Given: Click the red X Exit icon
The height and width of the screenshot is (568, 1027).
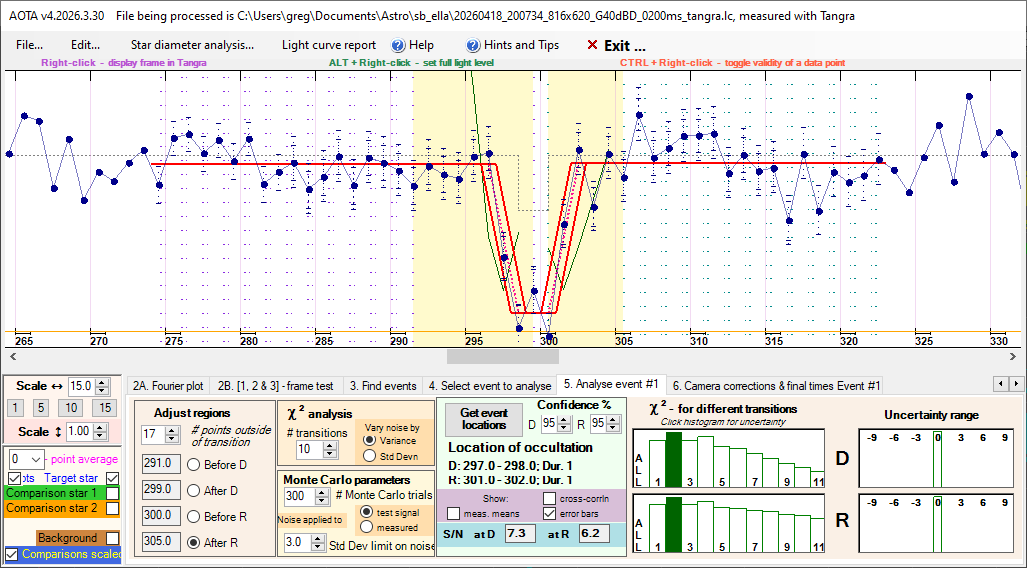Looking at the screenshot, I should coord(592,45).
